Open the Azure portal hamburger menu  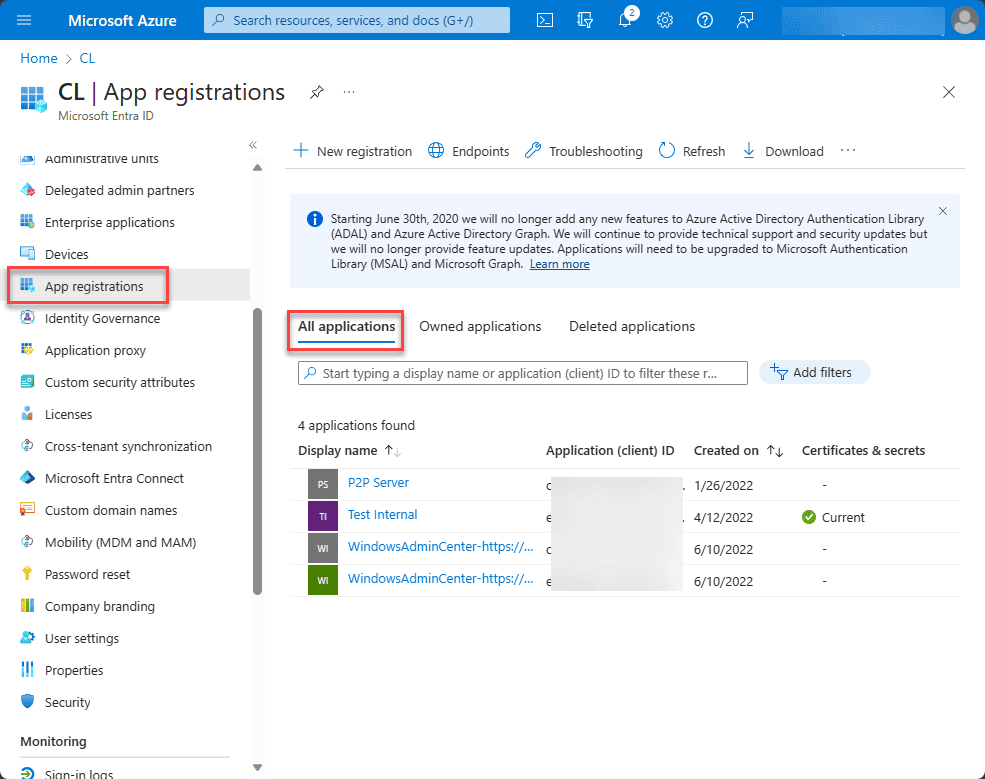point(24,20)
